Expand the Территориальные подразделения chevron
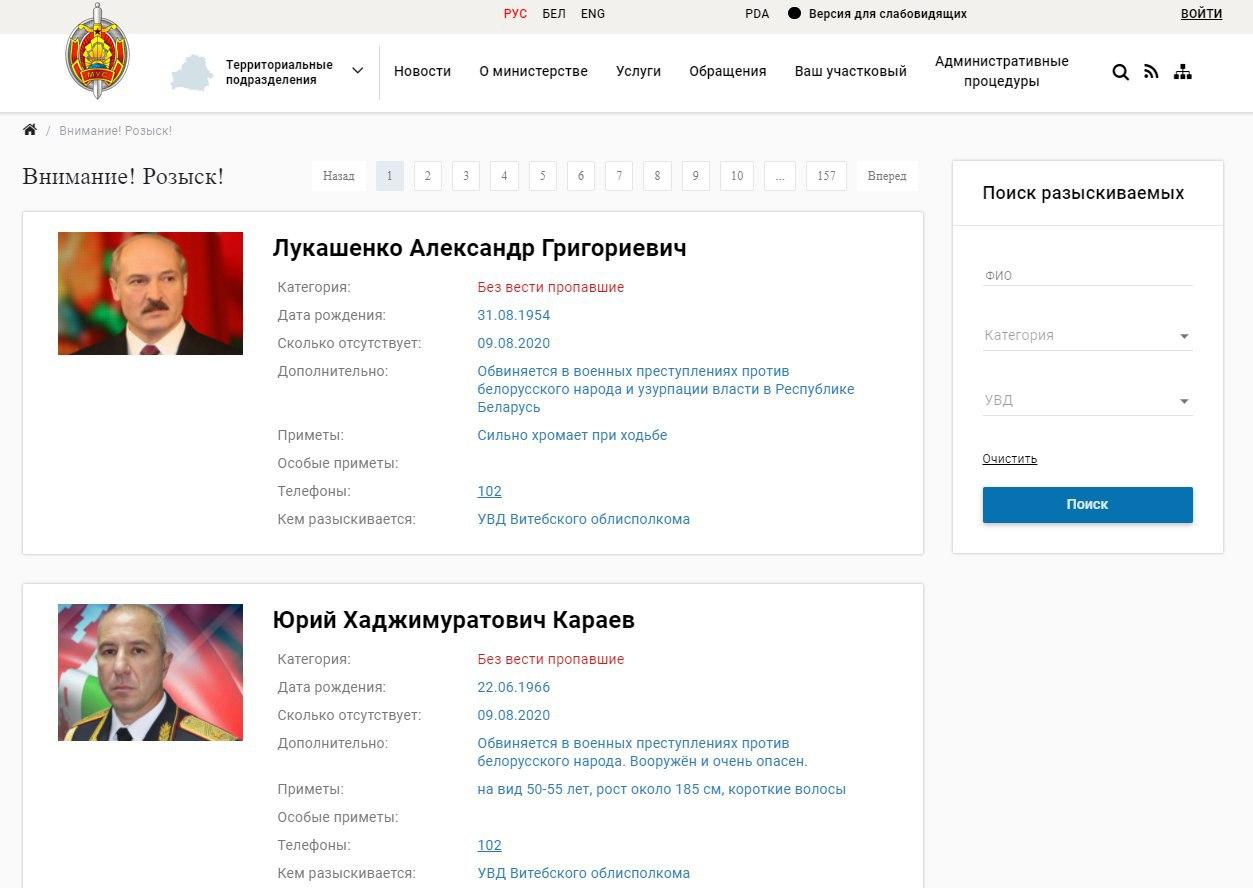Viewport: 1253px width, 888px height. coord(357,71)
